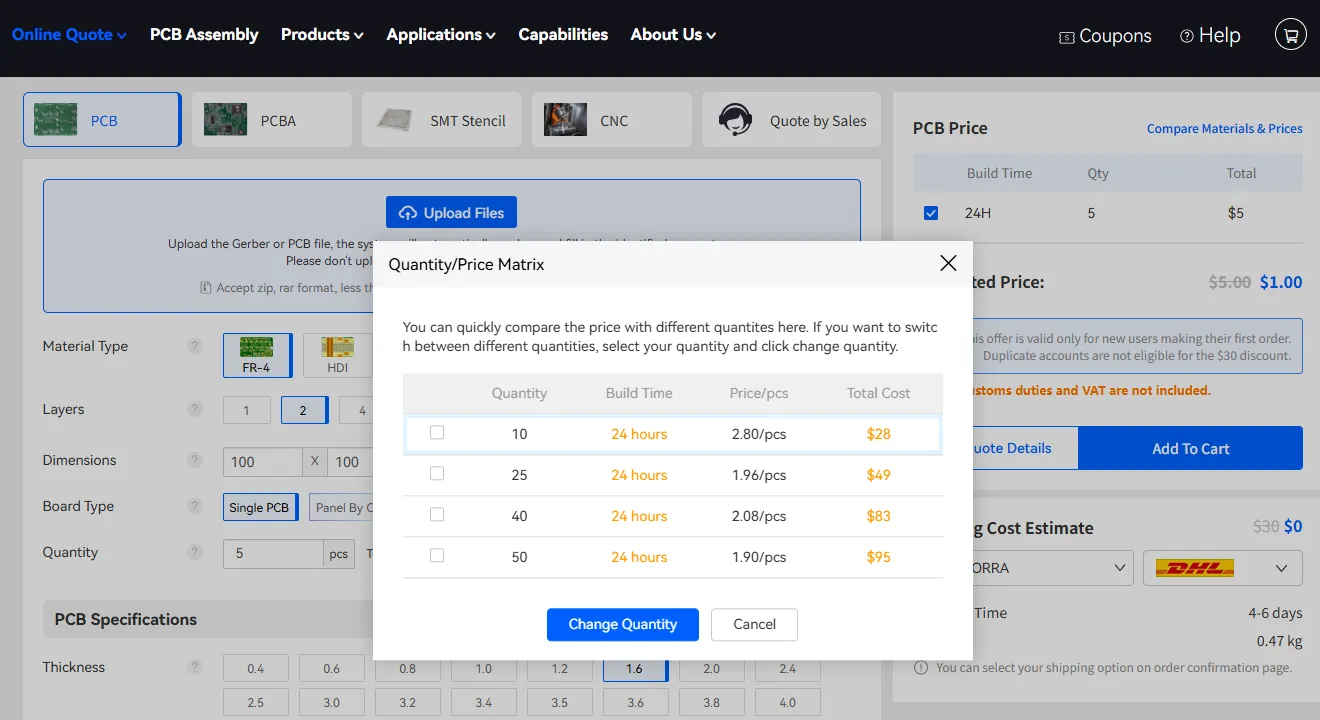Close the Quantity/Price Matrix dialog

click(948, 263)
